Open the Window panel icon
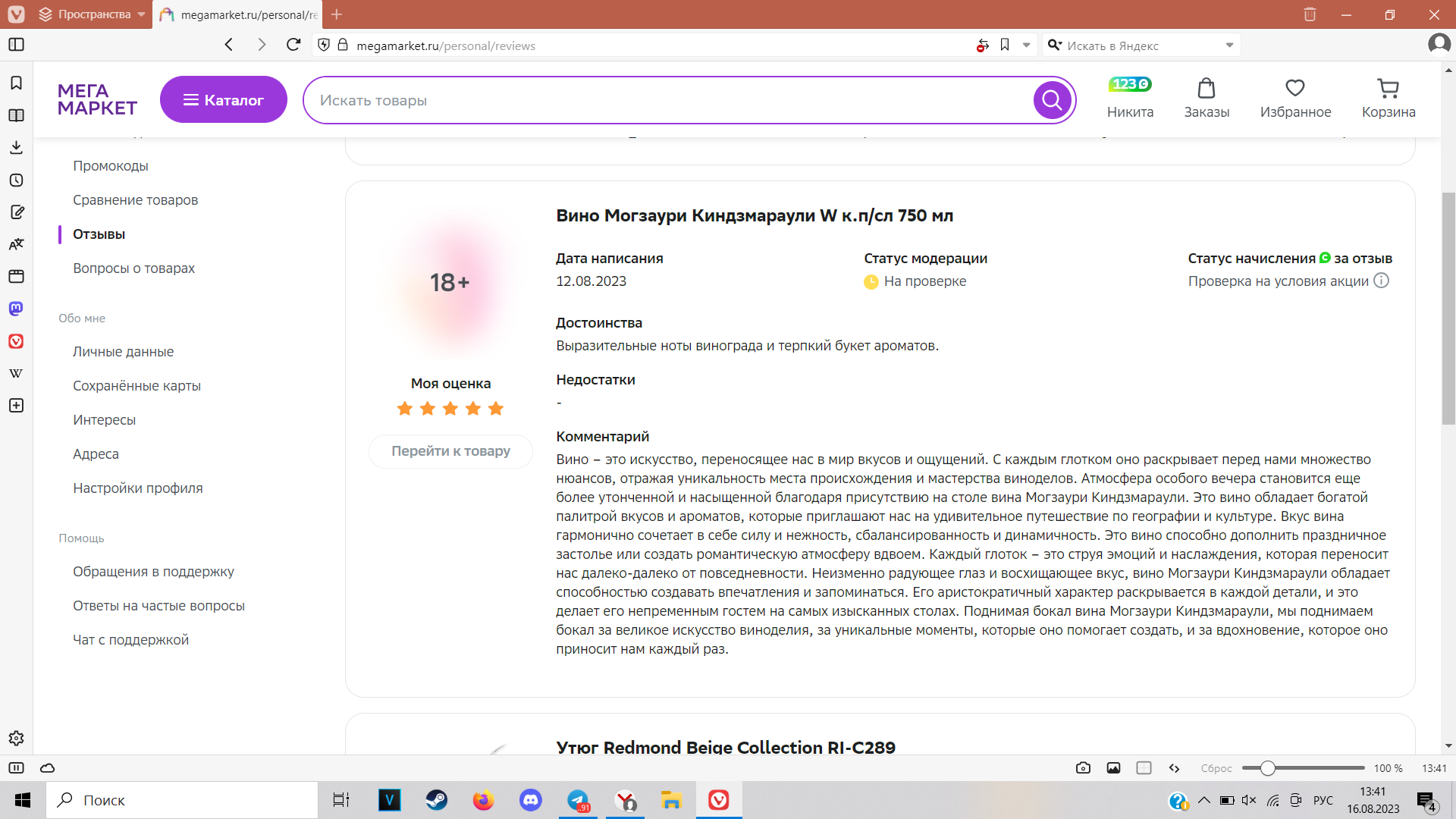The height and width of the screenshot is (819, 1456). pyautogui.click(x=16, y=276)
